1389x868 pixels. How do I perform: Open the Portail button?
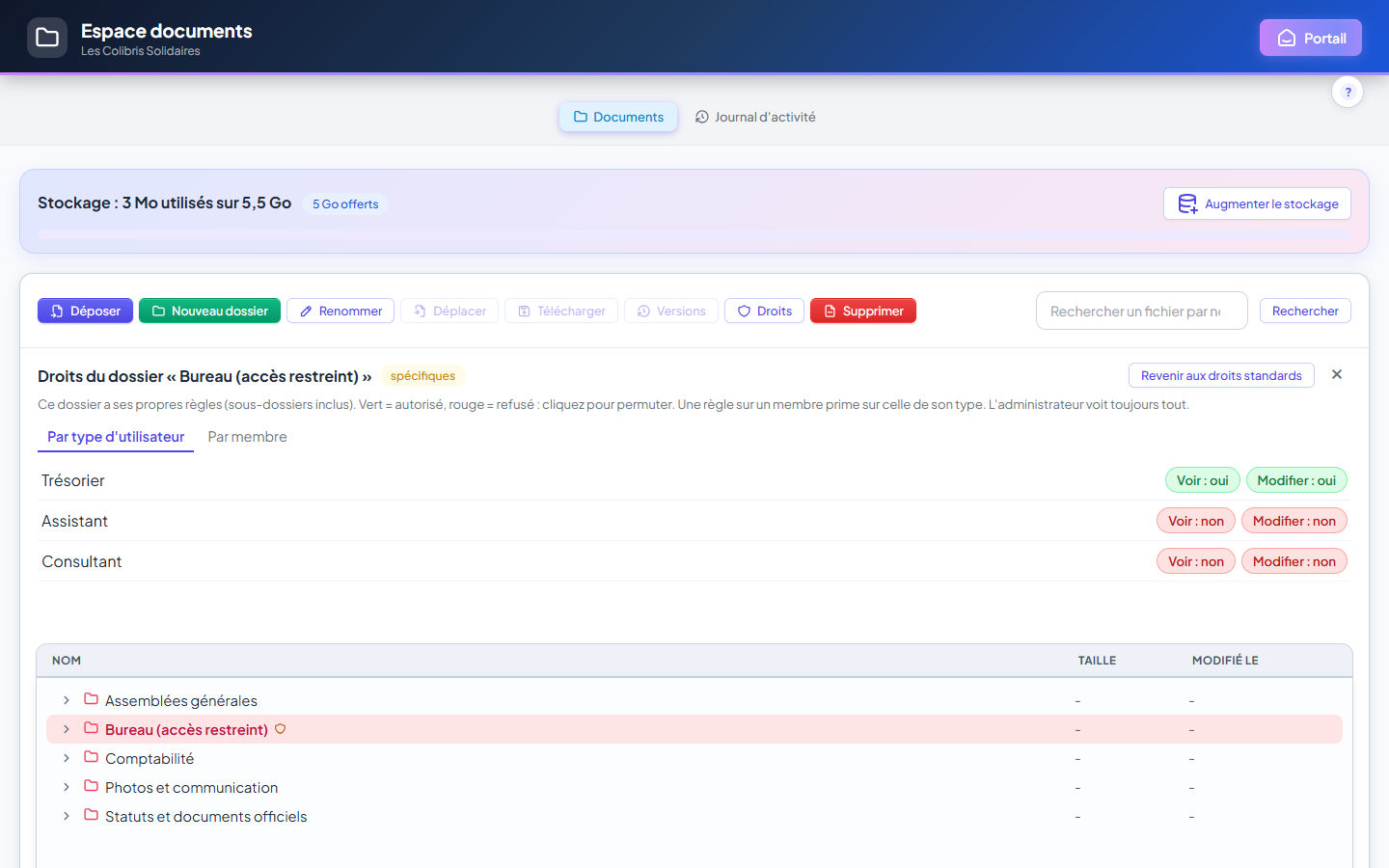[1311, 38]
